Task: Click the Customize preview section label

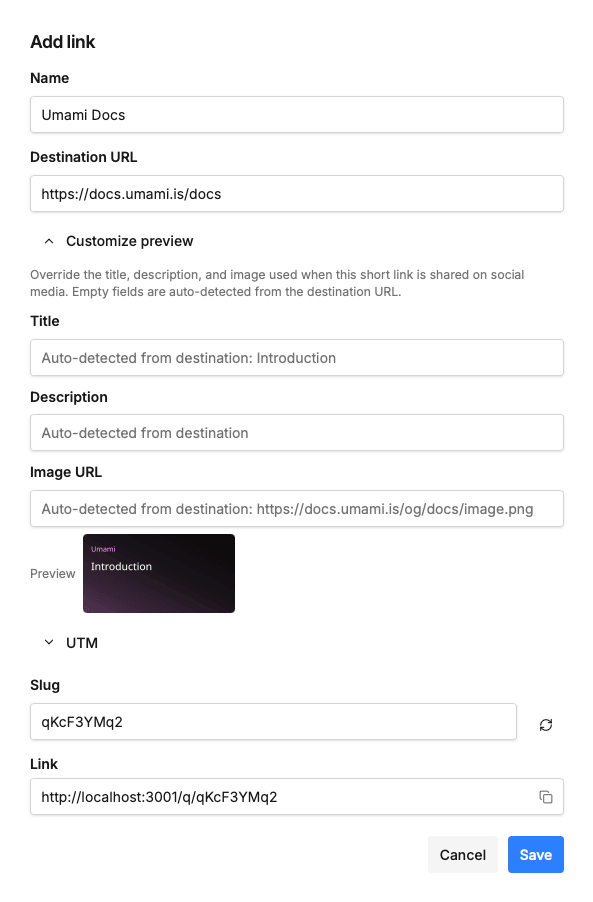Action: 129,241
